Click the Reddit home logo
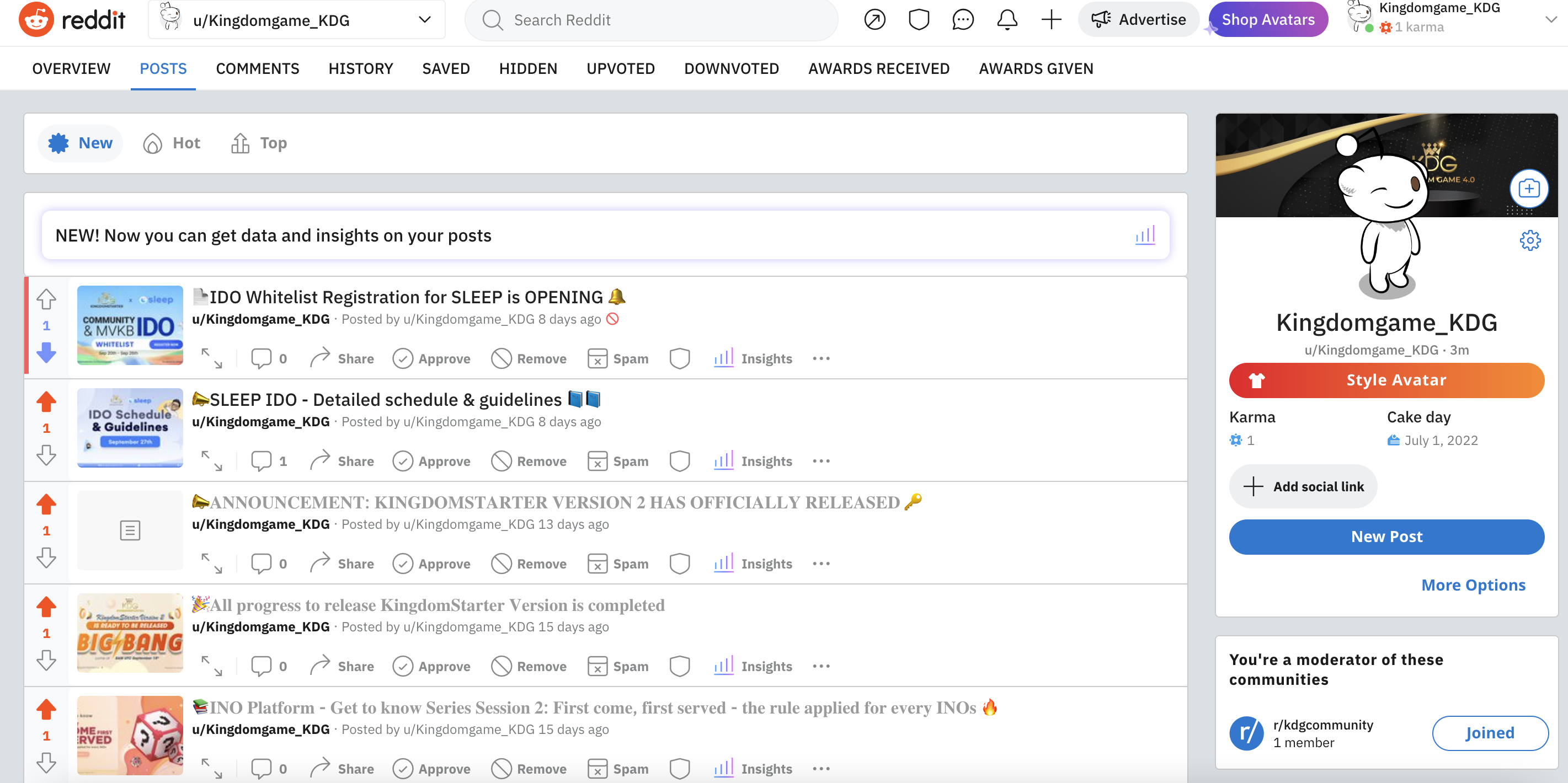This screenshot has height=783, width=1568. coord(72,19)
